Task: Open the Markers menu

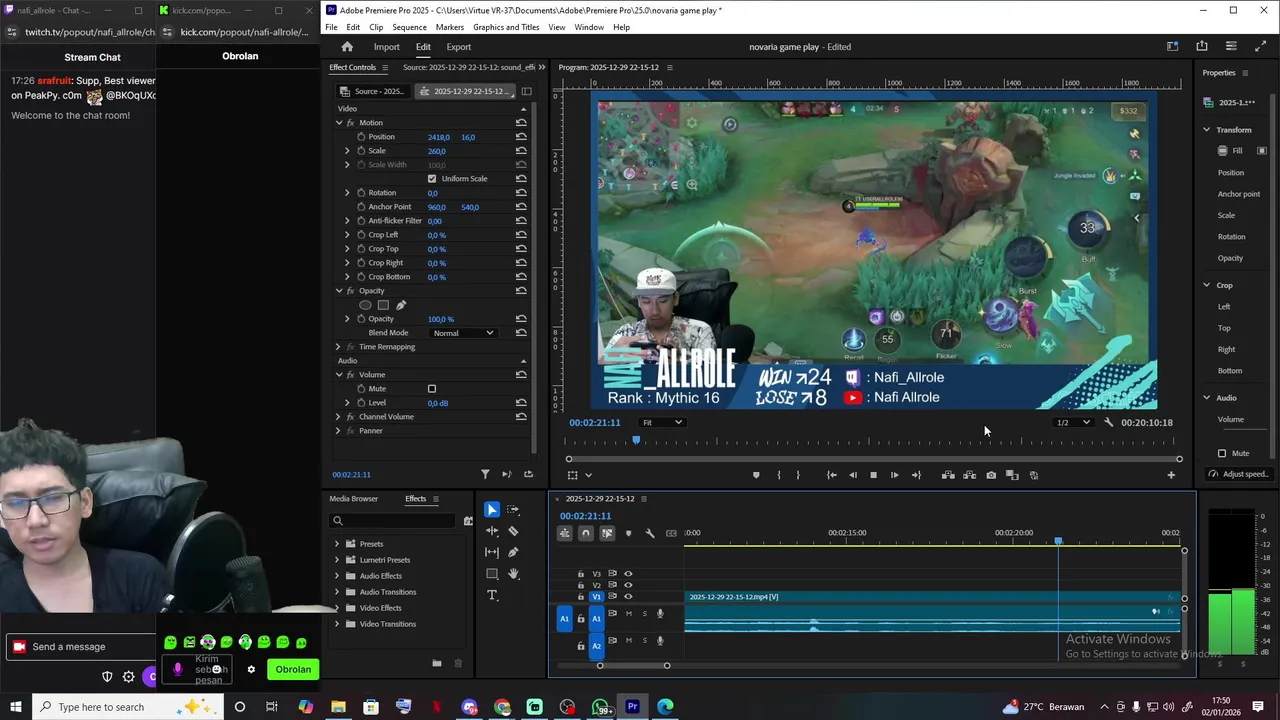Action: [449, 27]
